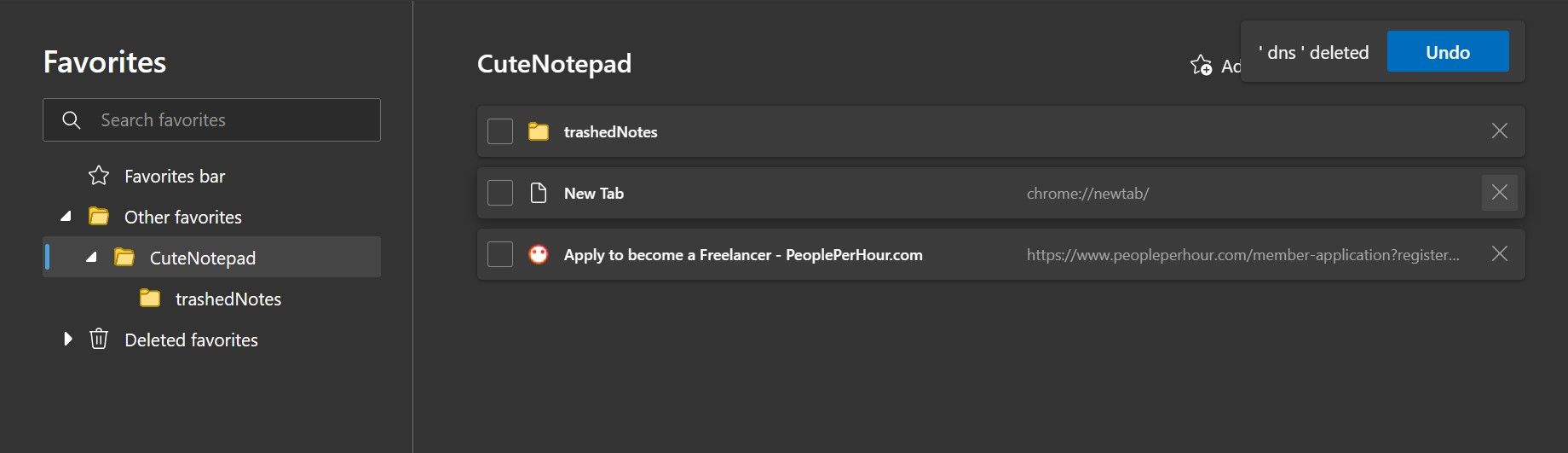1568x453 pixels.
Task: Undo the 'dns' deletion
Action: click(x=1447, y=52)
